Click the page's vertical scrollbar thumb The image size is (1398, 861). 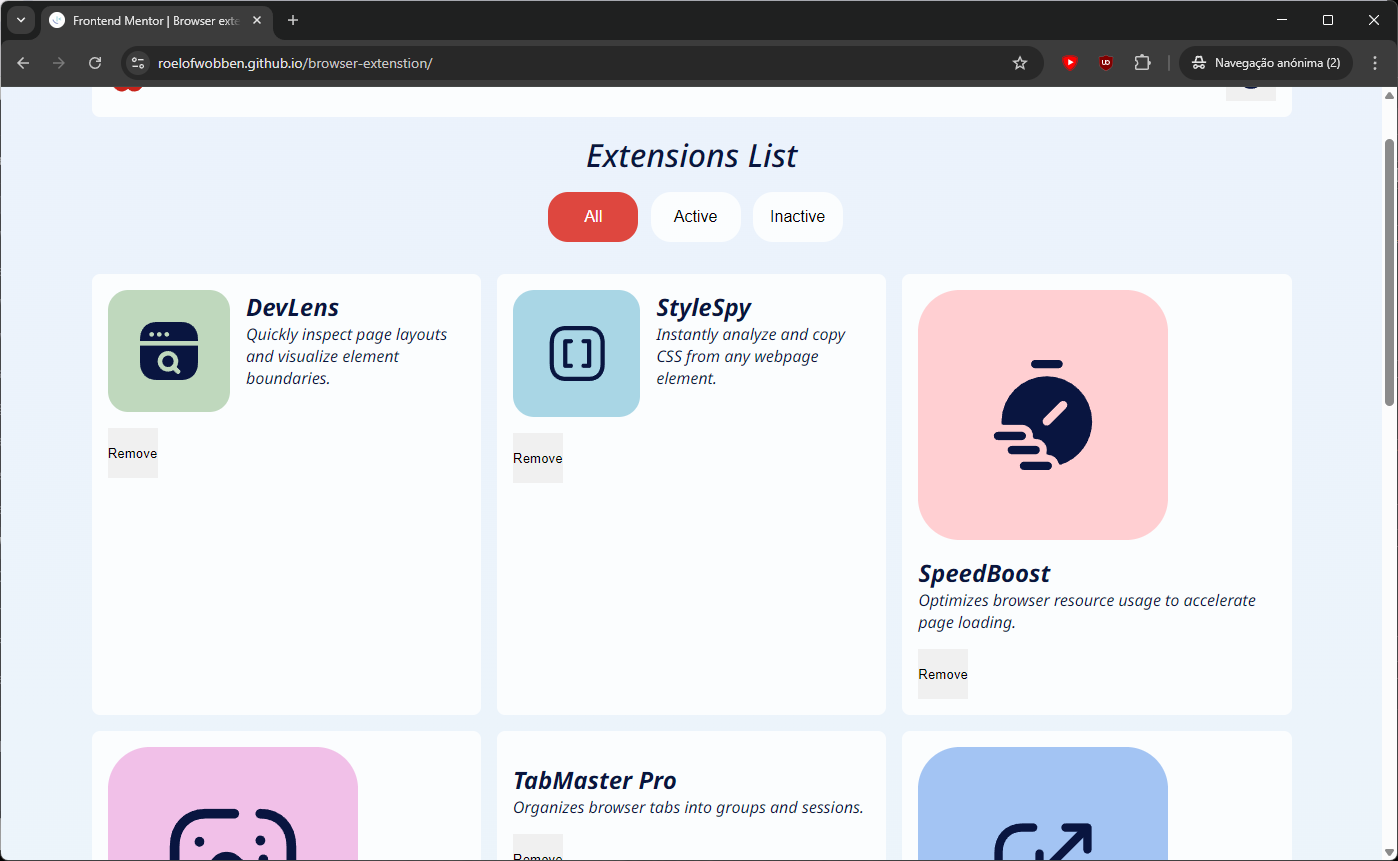tap(1389, 272)
